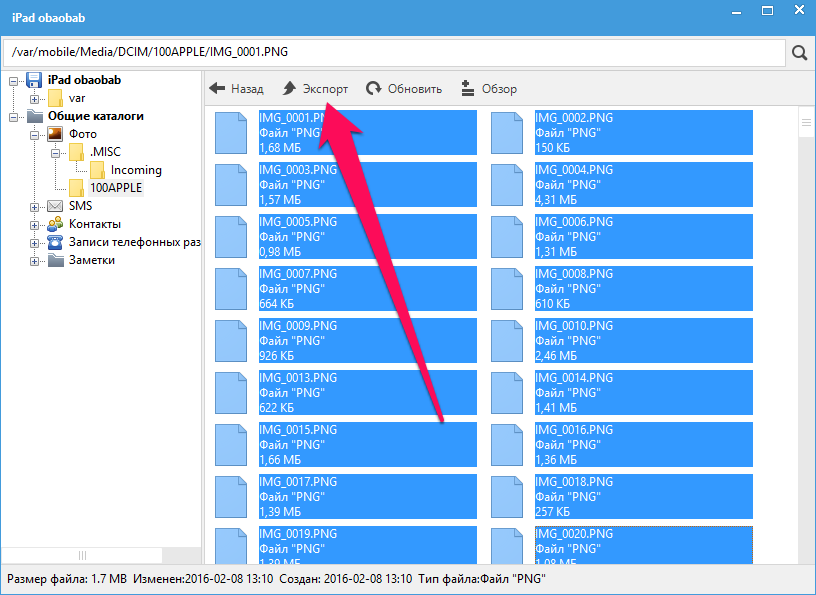Collapse the Общие каталоги tree node
Screen dimensions: 816x595
(13, 116)
